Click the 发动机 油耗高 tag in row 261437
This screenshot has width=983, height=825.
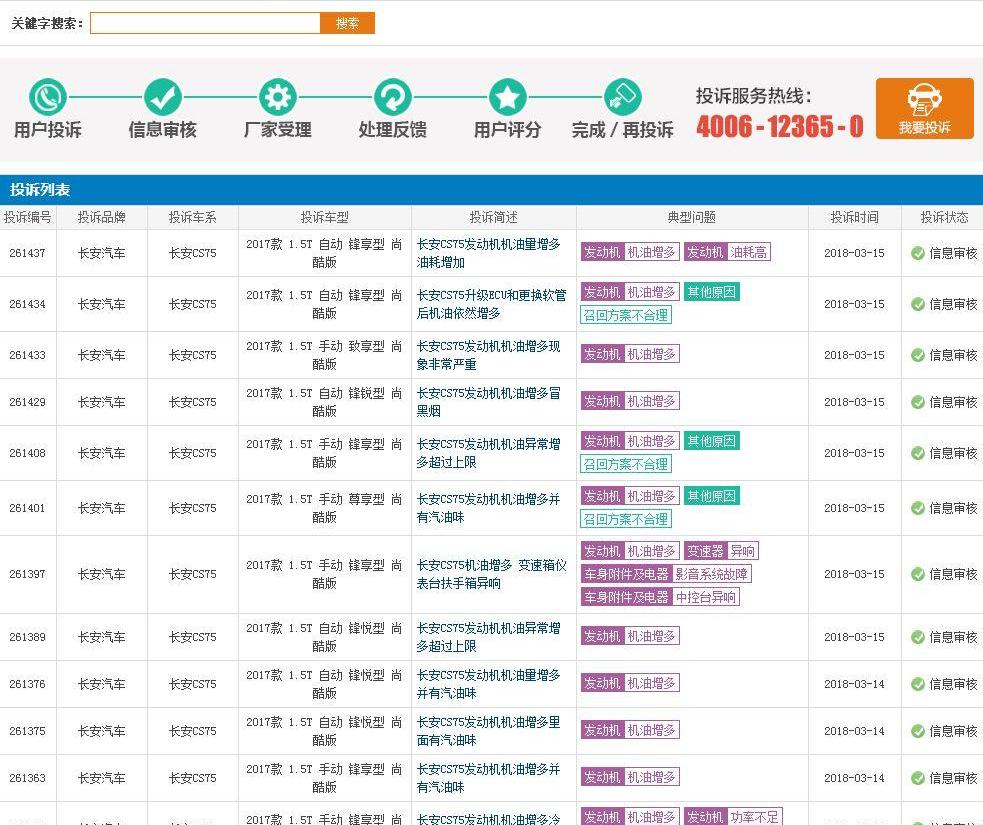tap(727, 252)
